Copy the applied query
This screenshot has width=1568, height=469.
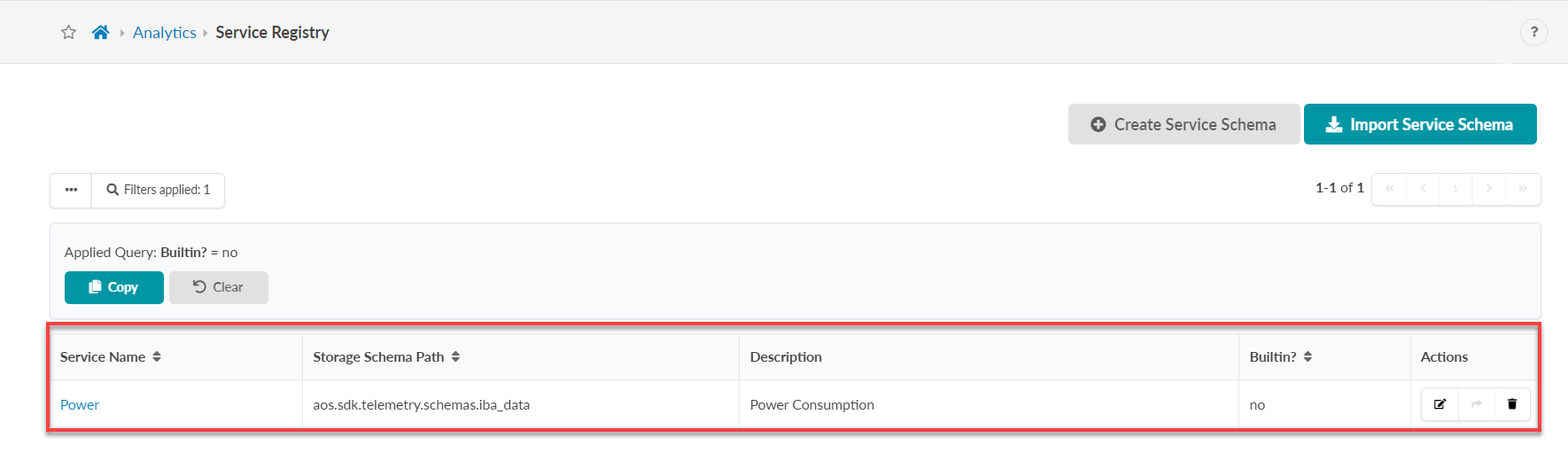[114, 287]
